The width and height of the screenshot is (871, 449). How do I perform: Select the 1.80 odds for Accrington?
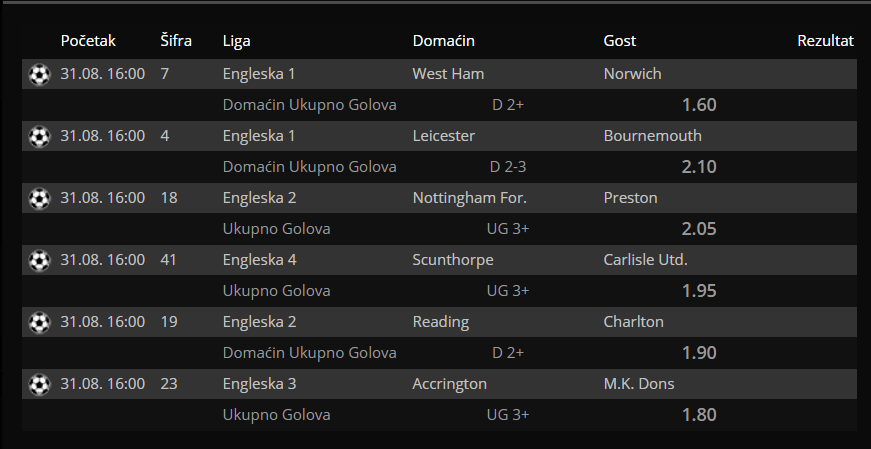(699, 415)
